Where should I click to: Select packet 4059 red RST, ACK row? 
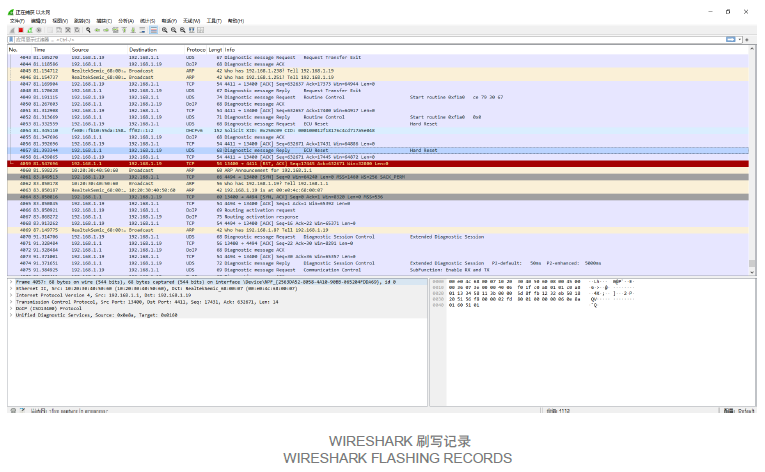pos(378,164)
